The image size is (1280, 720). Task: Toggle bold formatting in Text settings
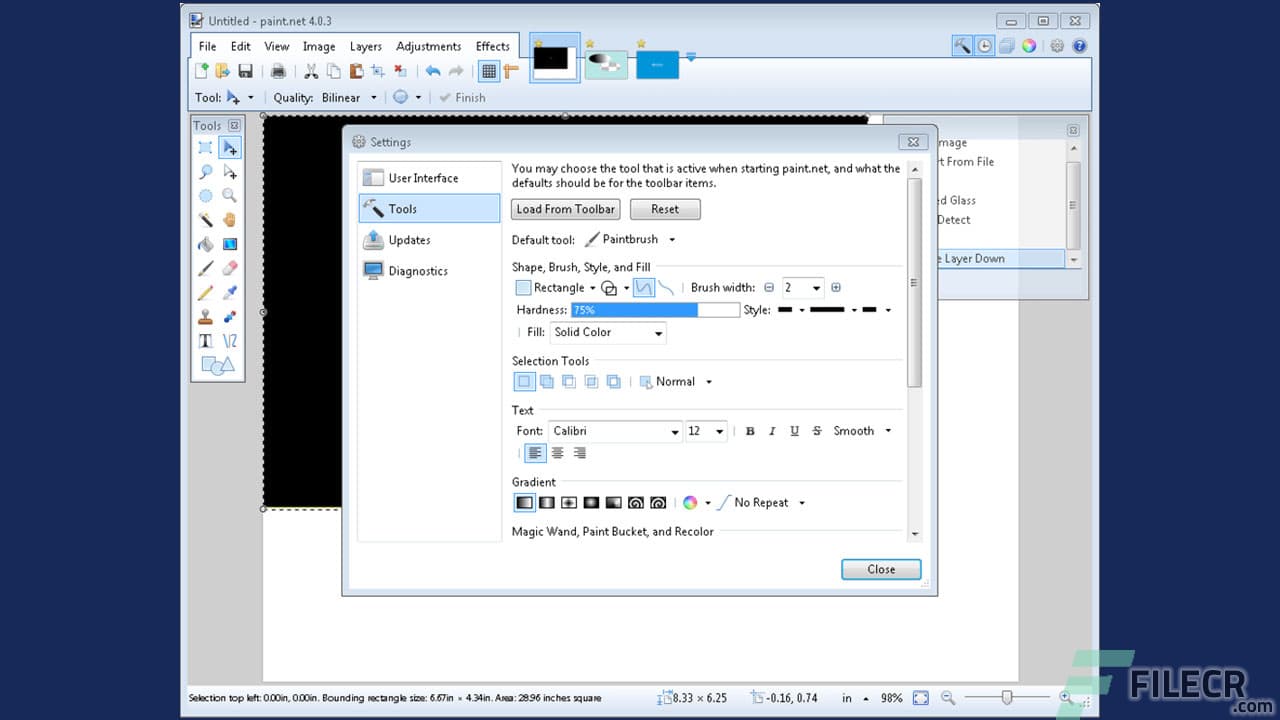750,430
